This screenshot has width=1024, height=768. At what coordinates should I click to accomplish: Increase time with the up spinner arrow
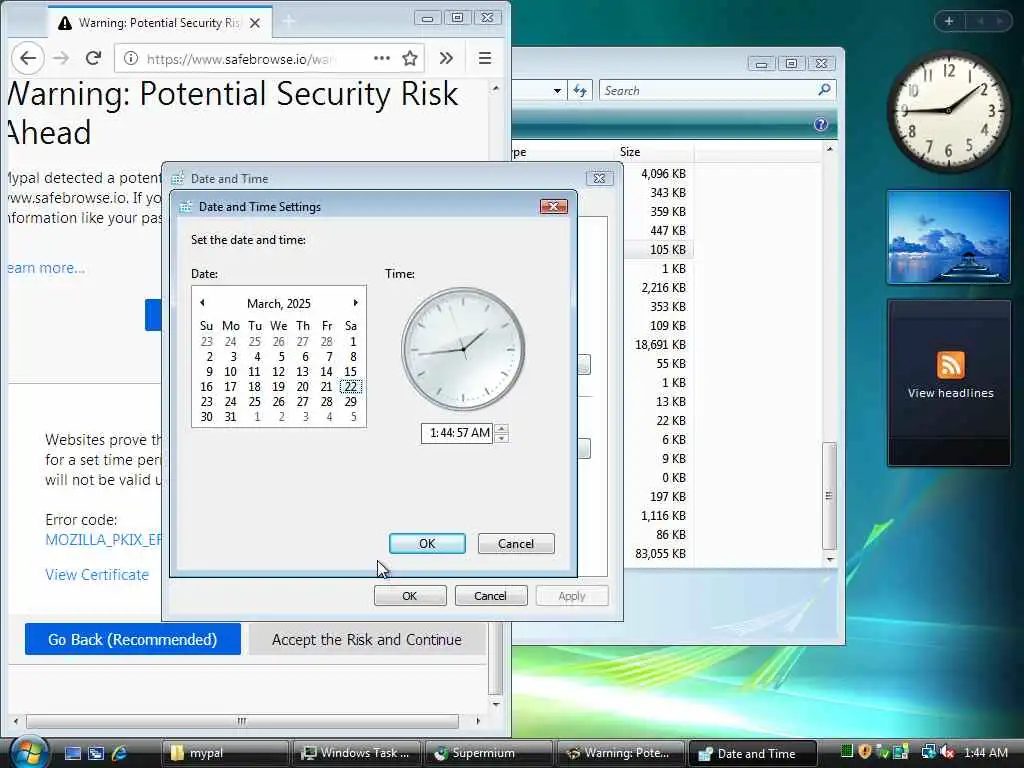[x=502, y=428]
